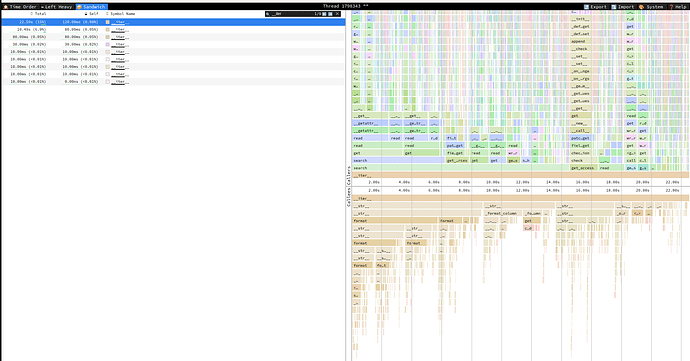This screenshot has width=690, height=361.
Task: Select the row whose Self is 0.00ms
Action: [x=173, y=82]
